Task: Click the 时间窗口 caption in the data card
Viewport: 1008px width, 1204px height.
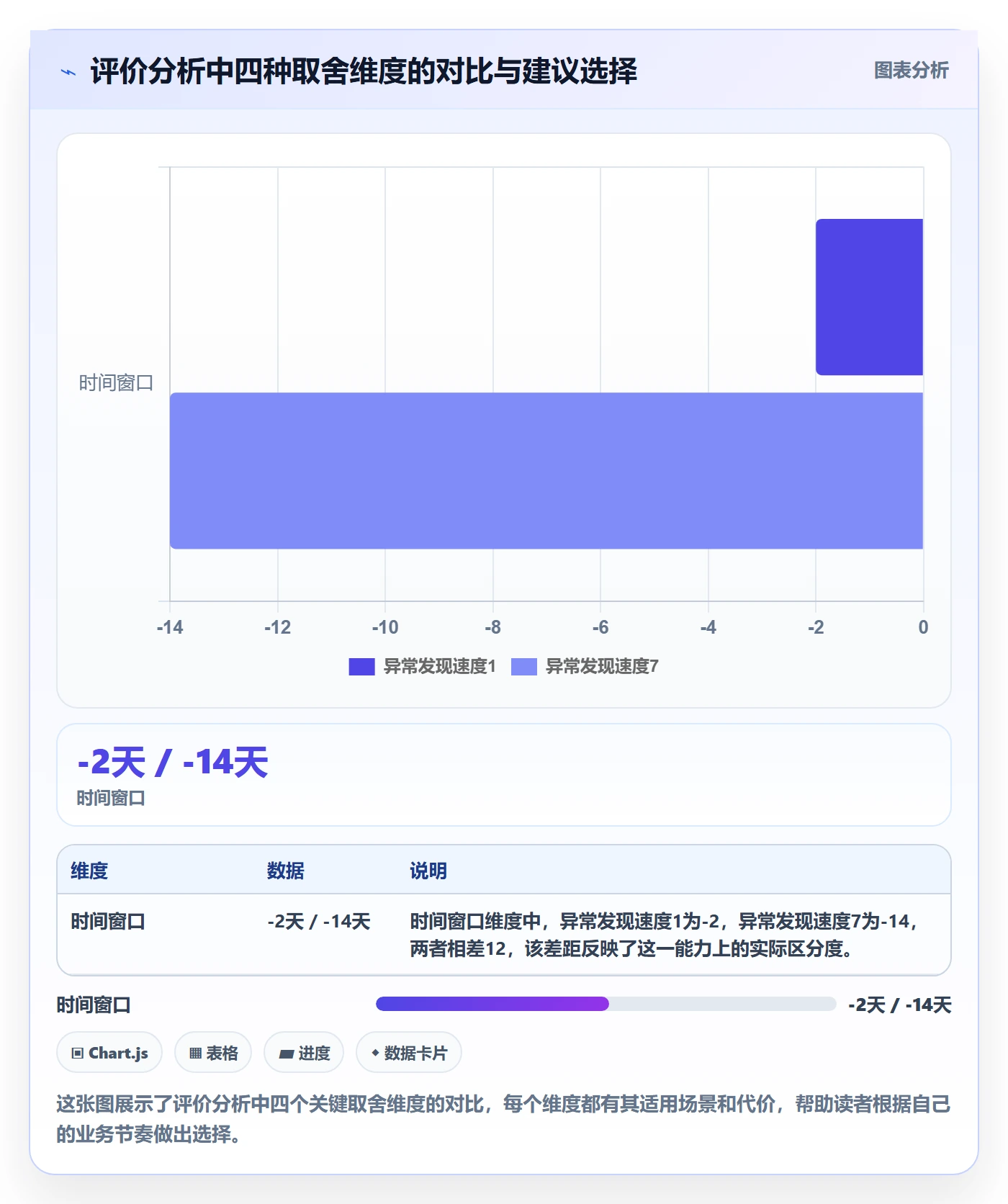Action: pyautogui.click(x=111, y=798)
